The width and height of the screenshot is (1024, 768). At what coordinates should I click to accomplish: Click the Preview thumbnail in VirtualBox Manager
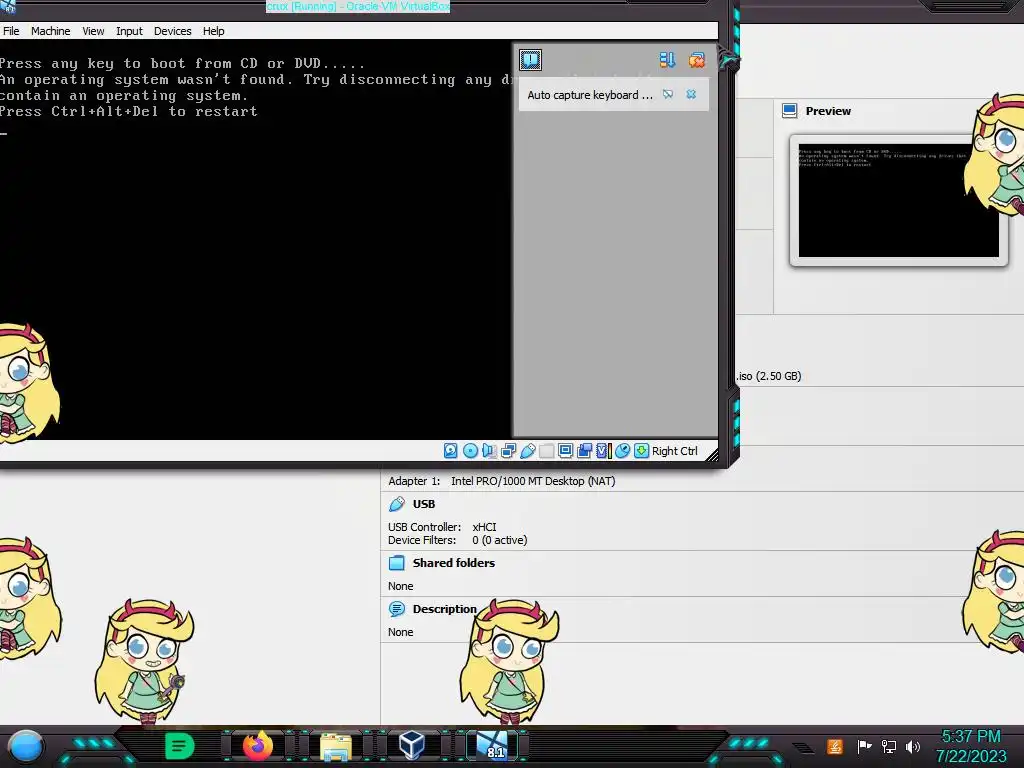click(x=898, y=200)
